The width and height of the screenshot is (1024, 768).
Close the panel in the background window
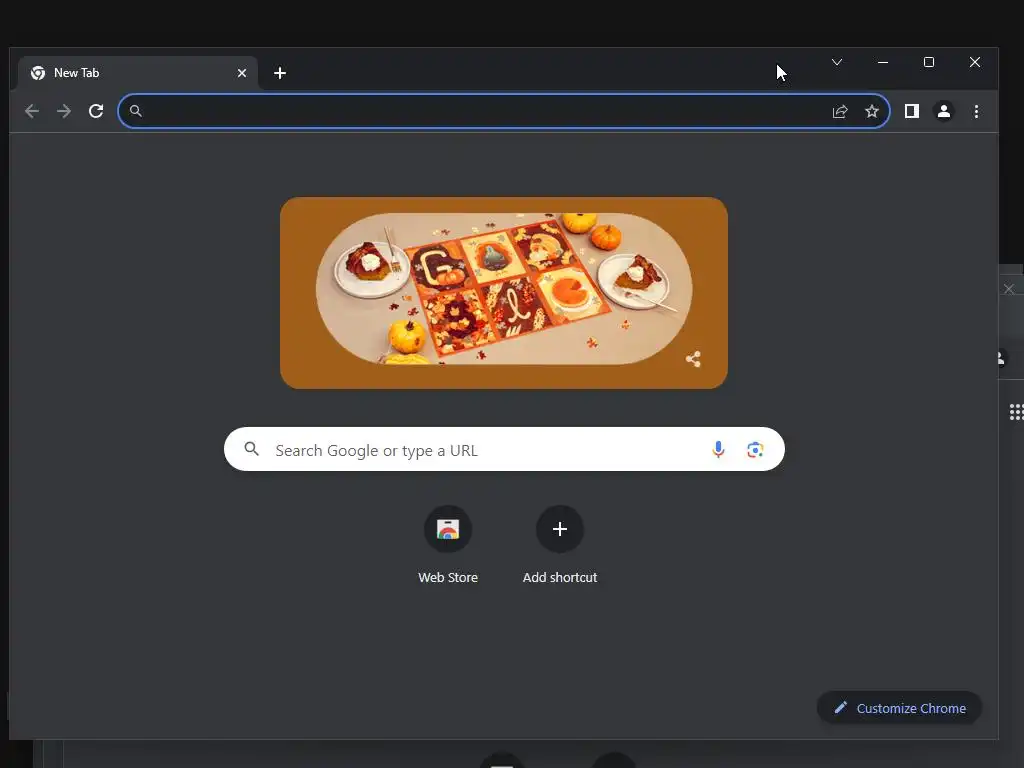[x=1009, y=289]
